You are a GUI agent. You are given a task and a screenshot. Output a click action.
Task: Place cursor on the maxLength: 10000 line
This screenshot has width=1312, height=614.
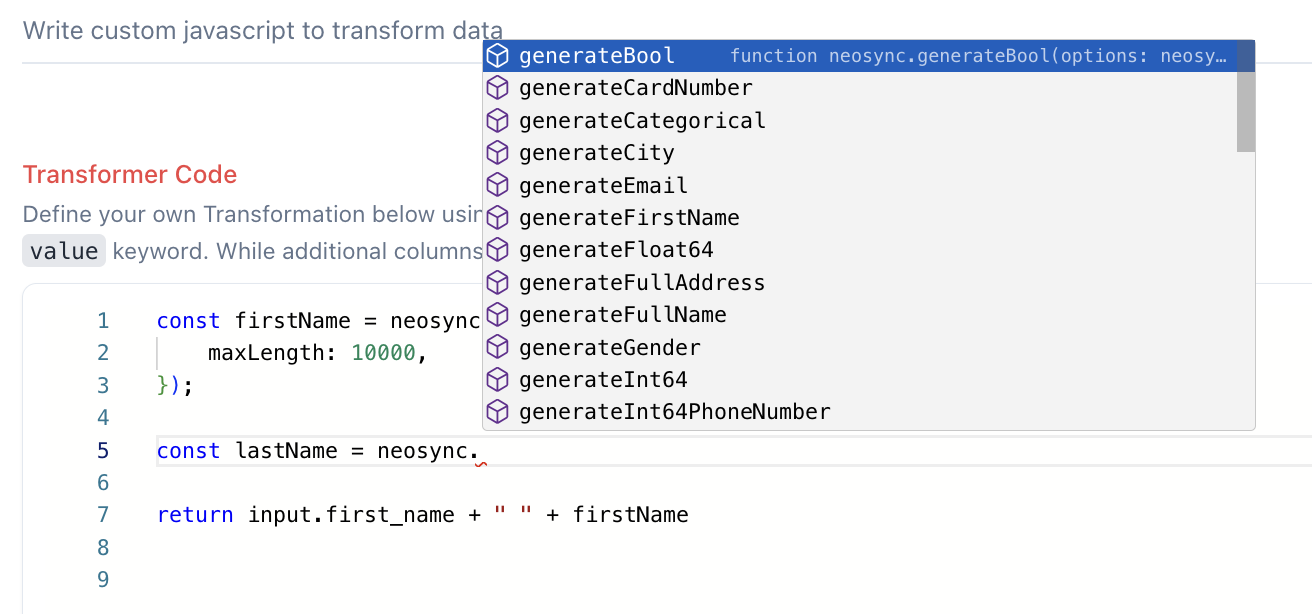[318, 353]
